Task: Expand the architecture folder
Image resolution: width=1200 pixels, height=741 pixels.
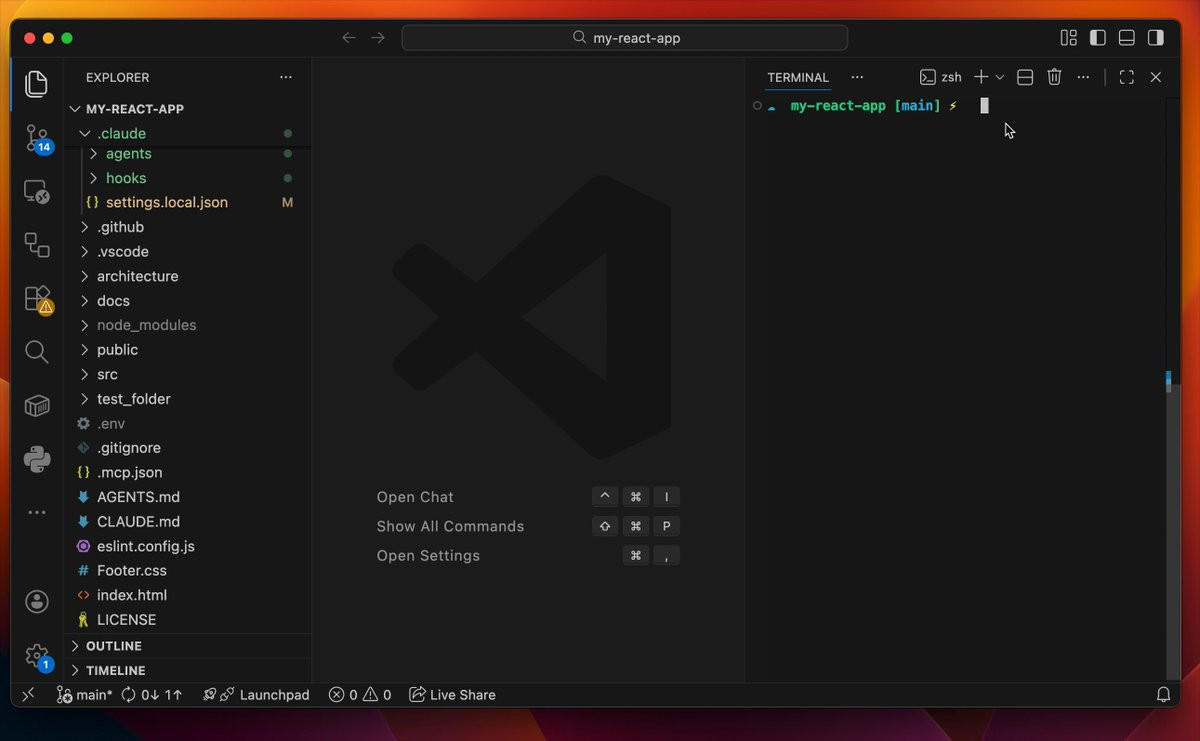Action: click(x=188, y=276)
